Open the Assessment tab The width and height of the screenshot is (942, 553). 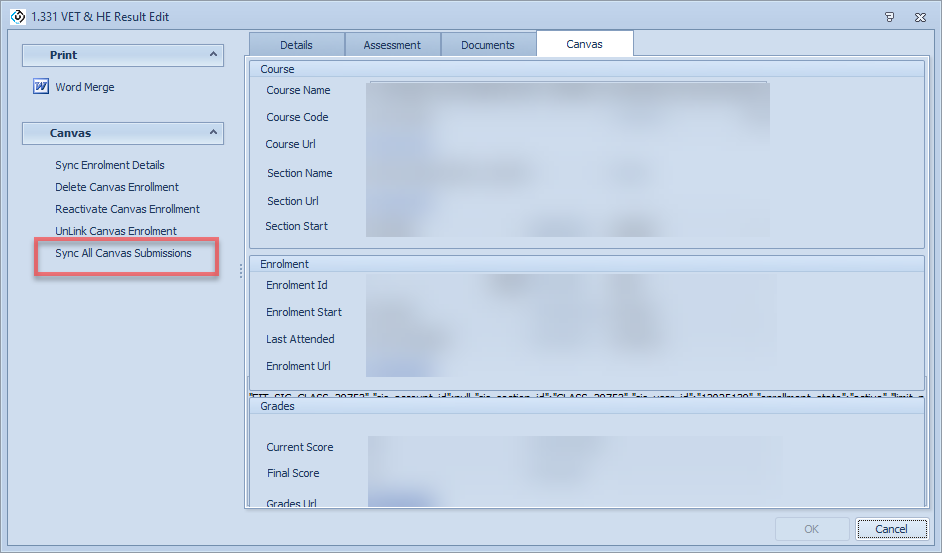pos(392,45)
